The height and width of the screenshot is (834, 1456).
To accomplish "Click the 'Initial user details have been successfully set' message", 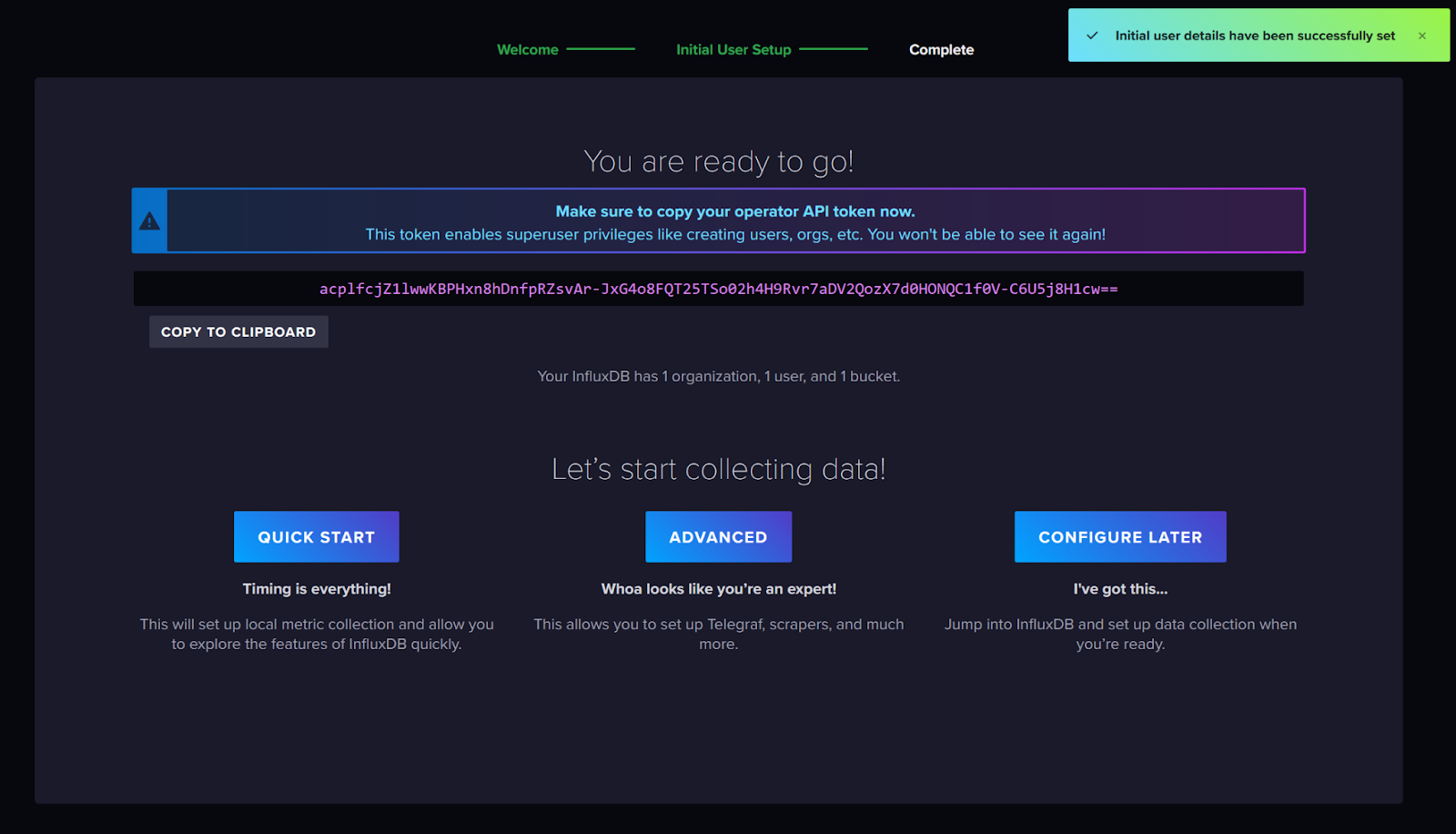I will [x=1255, y=36].
